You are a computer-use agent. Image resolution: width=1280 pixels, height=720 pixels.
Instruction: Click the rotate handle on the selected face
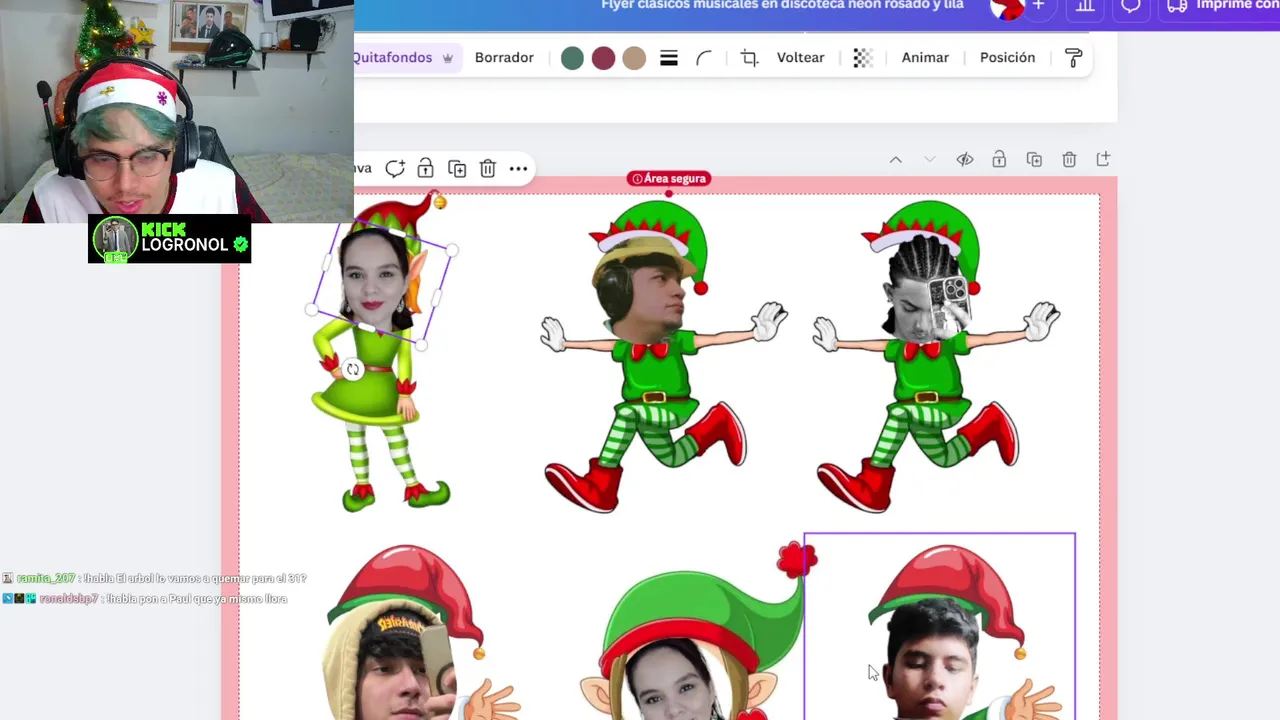352,370
